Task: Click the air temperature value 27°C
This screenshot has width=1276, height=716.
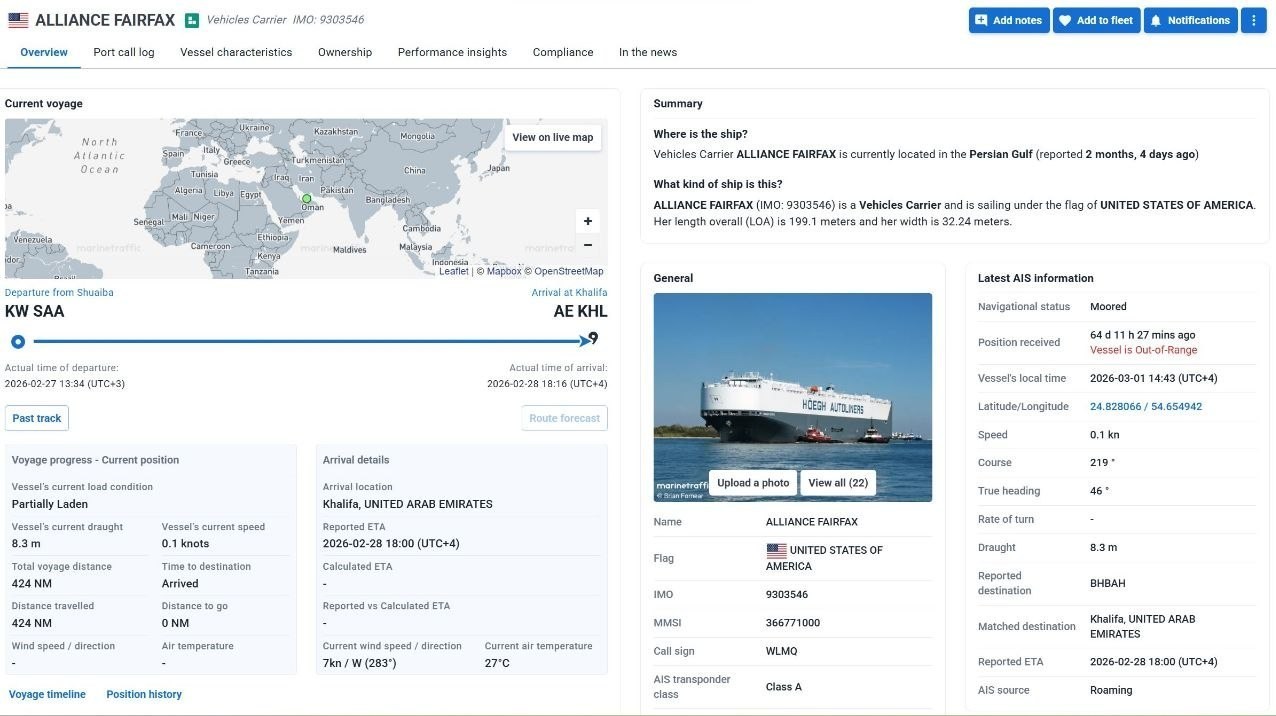Action: point(497,663)
